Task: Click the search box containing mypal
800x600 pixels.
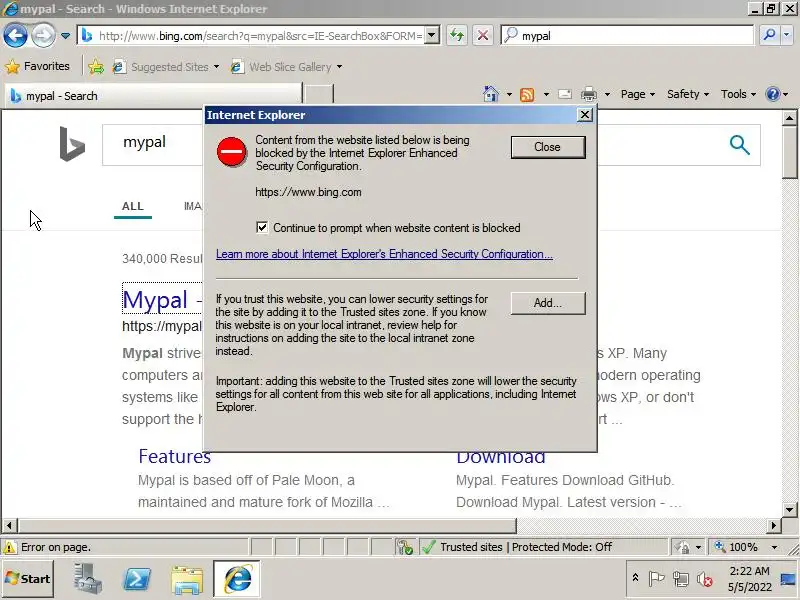Action: point(627,36)
